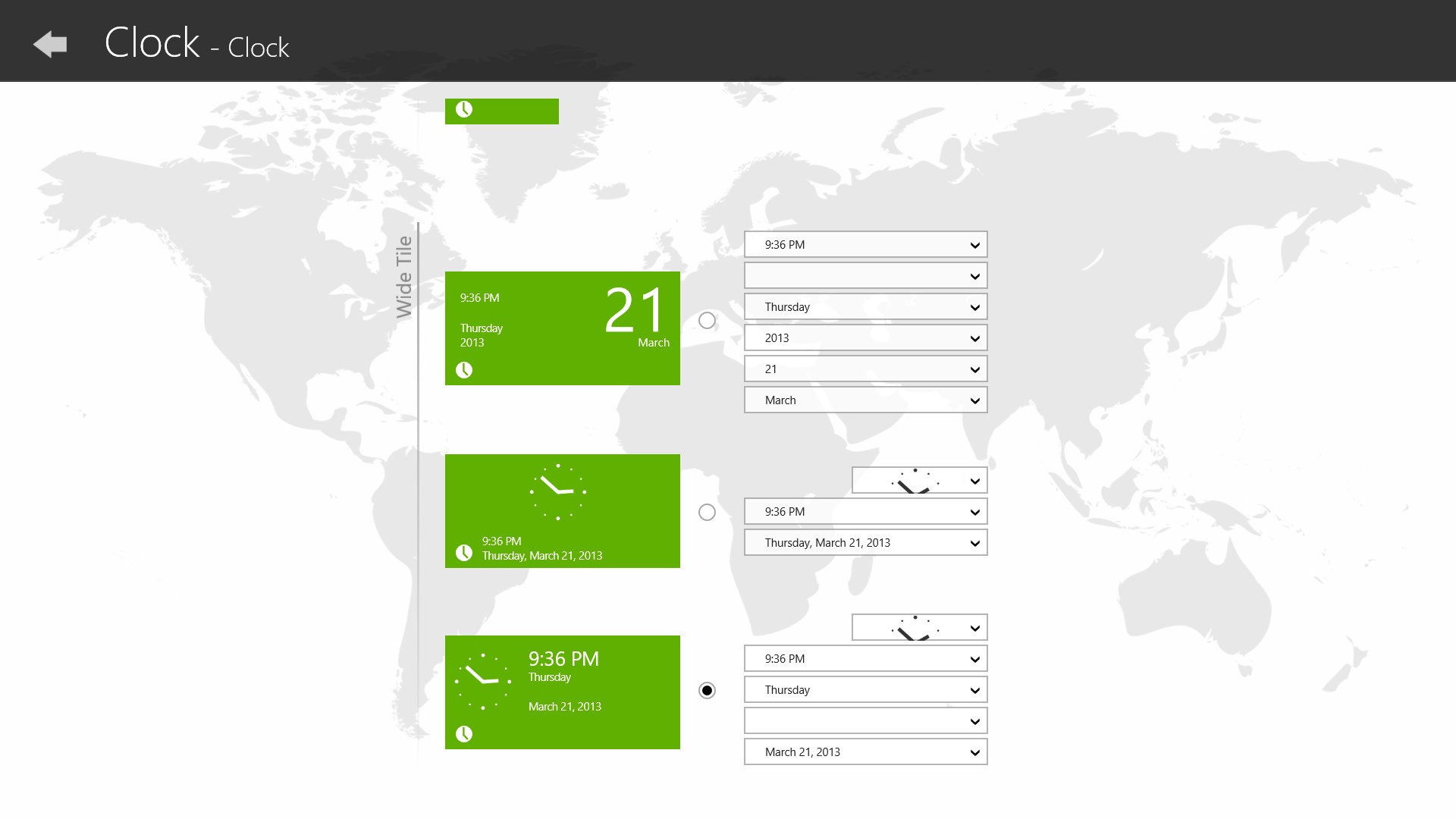Click clock icon on small green tile
This screenshot has width=1456, height=819.
coord(464,109)
